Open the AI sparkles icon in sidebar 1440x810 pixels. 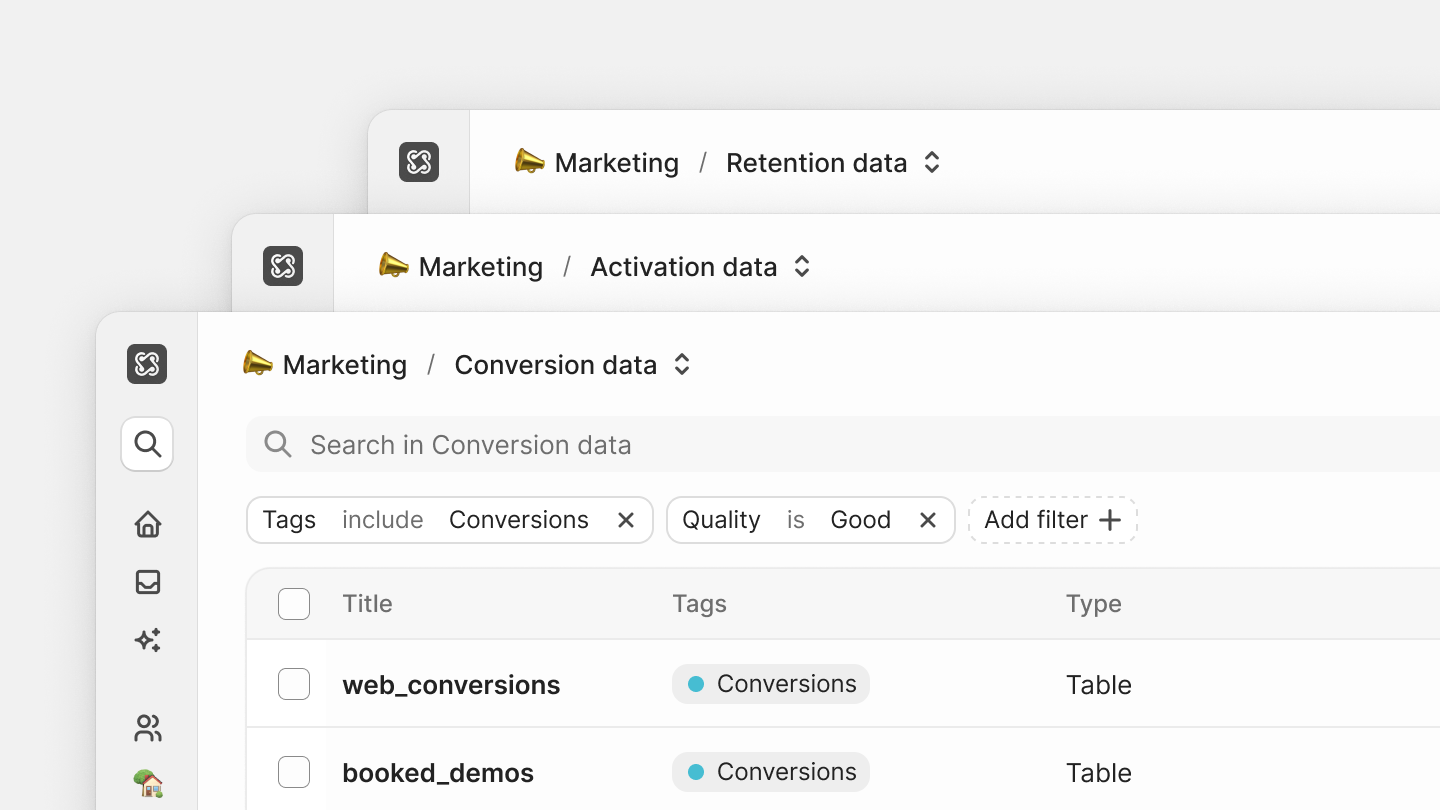point(148,640)
